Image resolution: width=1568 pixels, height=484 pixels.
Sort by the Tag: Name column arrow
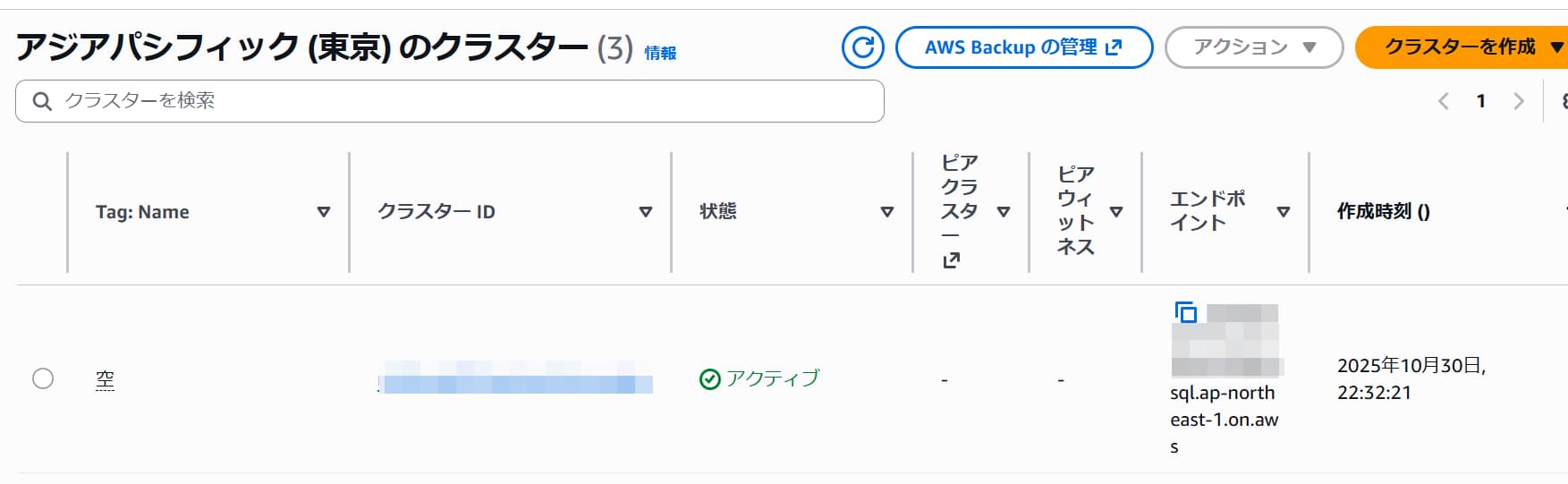(x=324, y=212)
